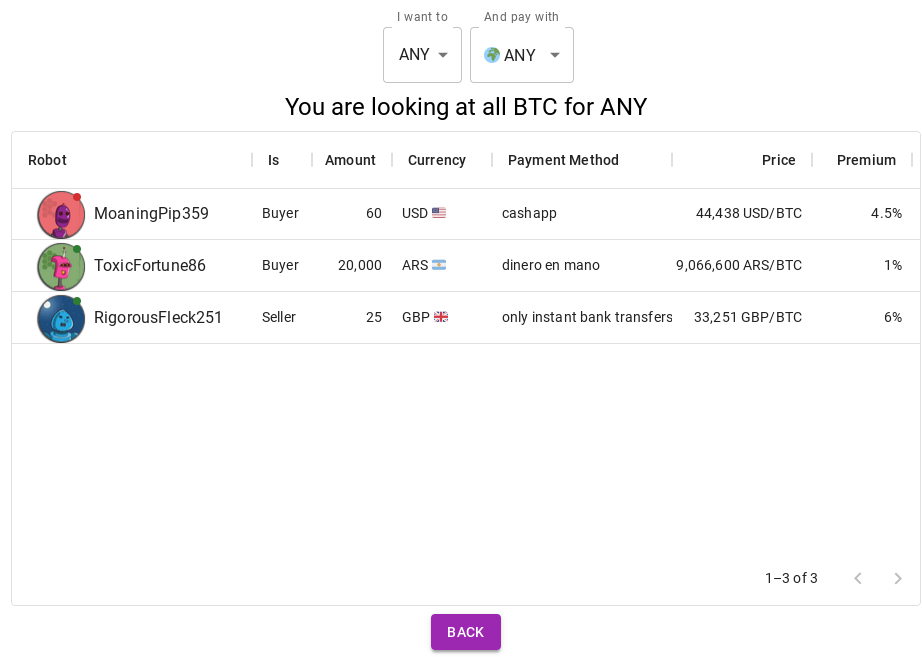Click the USD flag icon
922x657 pixels.
[439, 213]
